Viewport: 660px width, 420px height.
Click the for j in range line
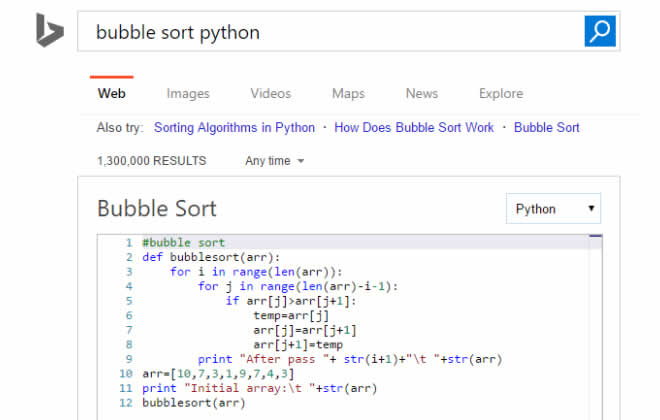[298, 287]
